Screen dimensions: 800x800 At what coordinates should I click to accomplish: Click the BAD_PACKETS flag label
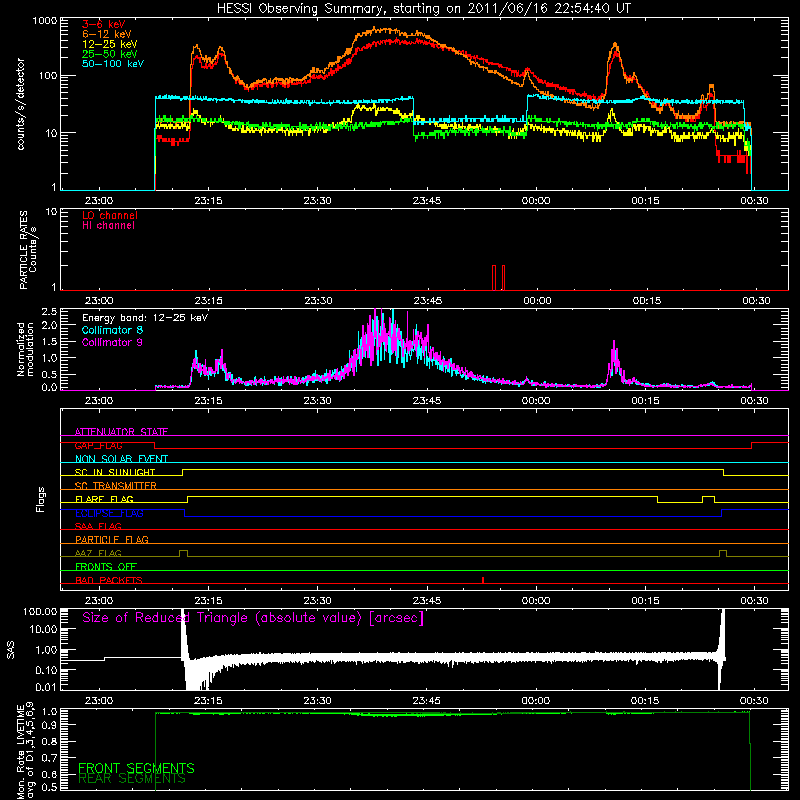109,580
